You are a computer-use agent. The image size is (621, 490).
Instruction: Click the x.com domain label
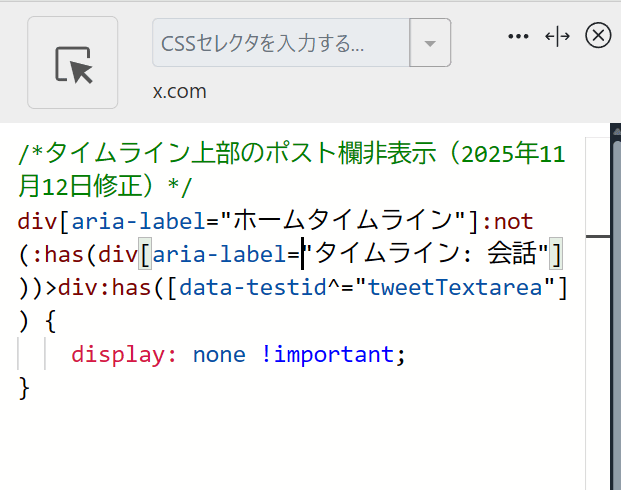pyautogui.click(x=179, y=91)
